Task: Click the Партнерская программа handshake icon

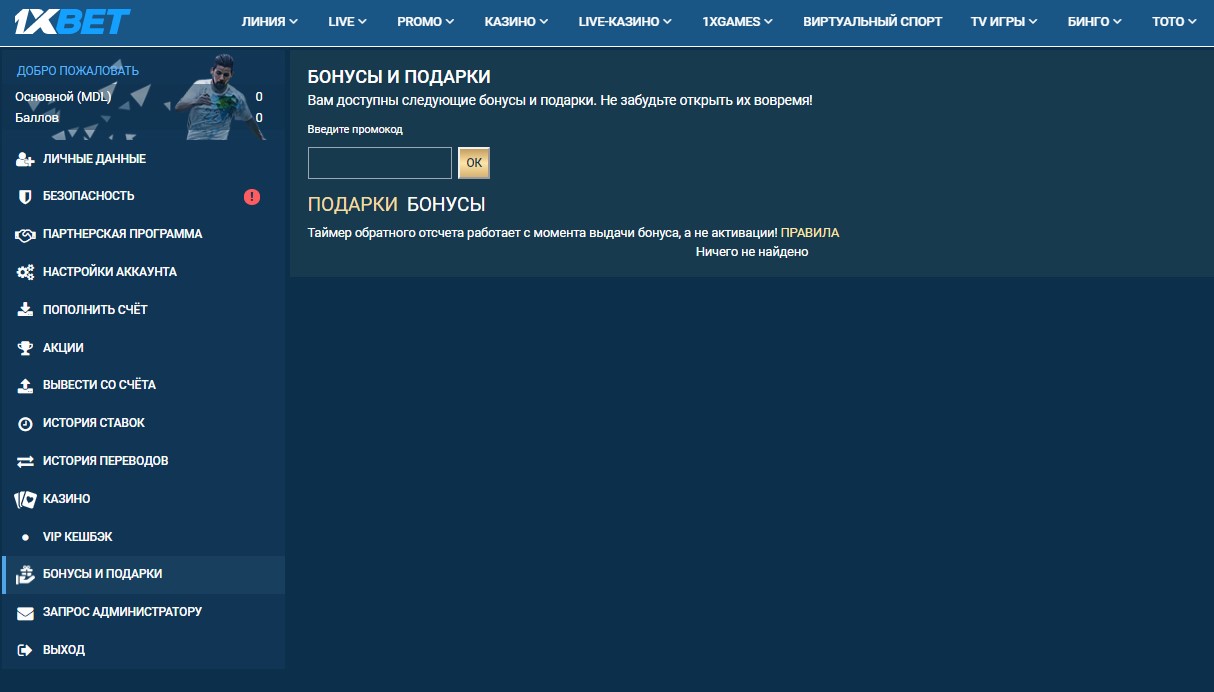Action: [25, 234]
